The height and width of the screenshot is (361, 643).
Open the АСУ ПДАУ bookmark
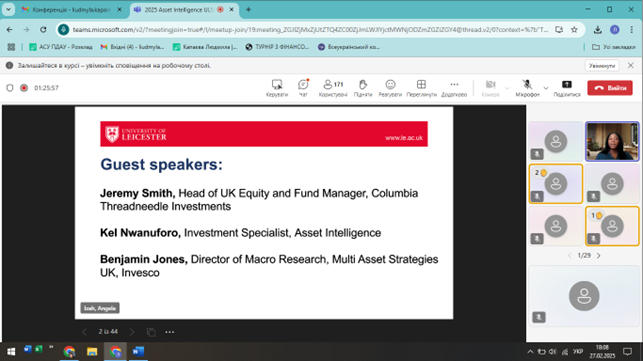point(61,47)
